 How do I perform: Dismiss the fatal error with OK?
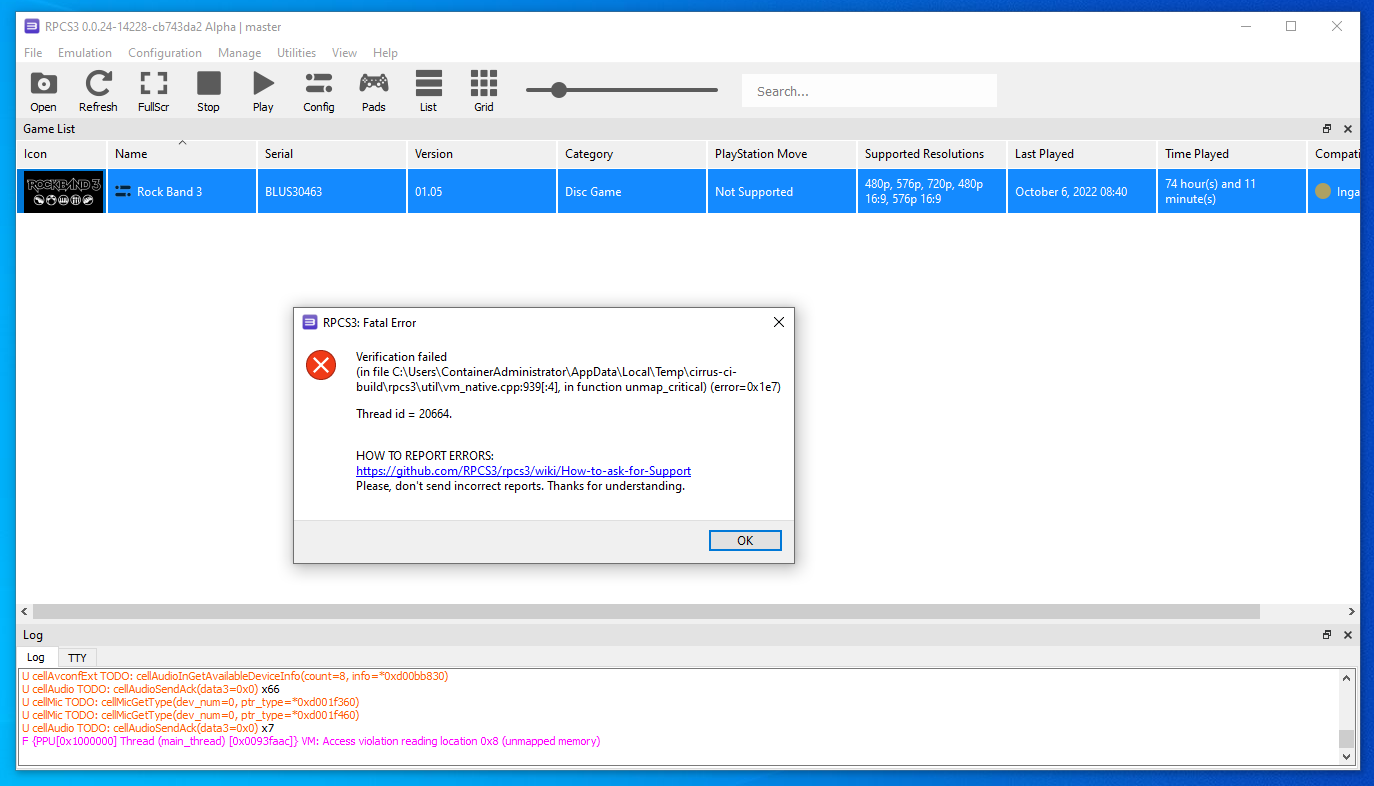coord(745,539)
